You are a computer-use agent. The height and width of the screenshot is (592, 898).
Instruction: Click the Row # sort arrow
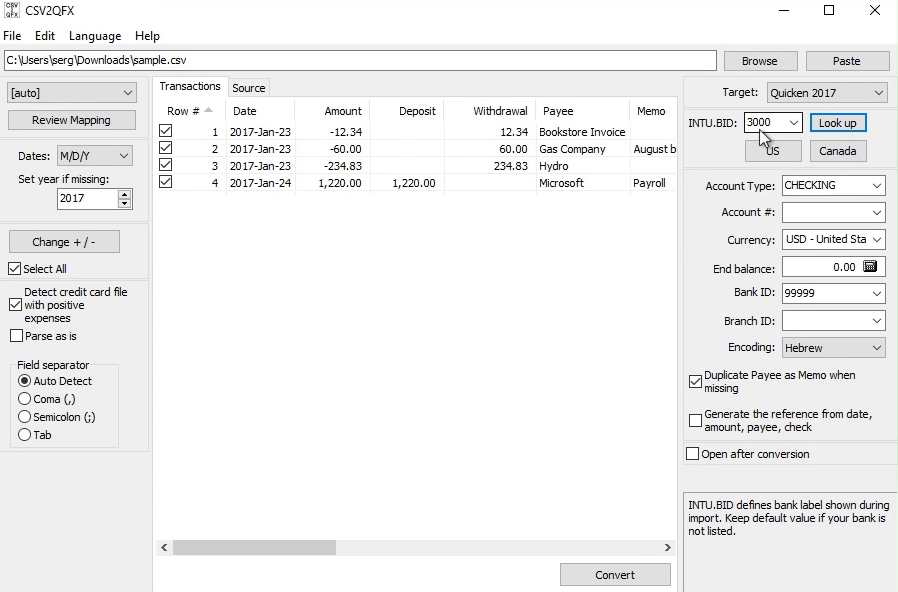[x=208, y=110]
